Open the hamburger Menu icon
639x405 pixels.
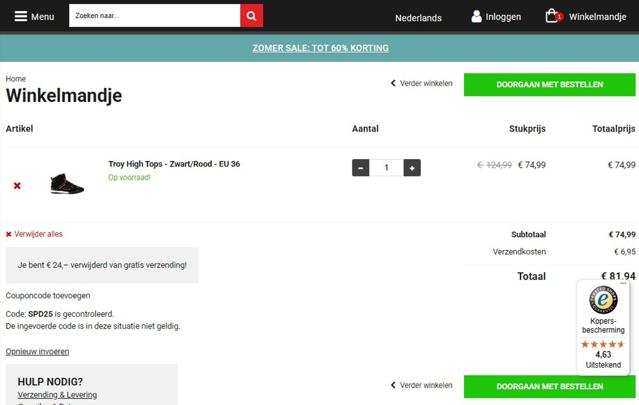click(21, 16)
